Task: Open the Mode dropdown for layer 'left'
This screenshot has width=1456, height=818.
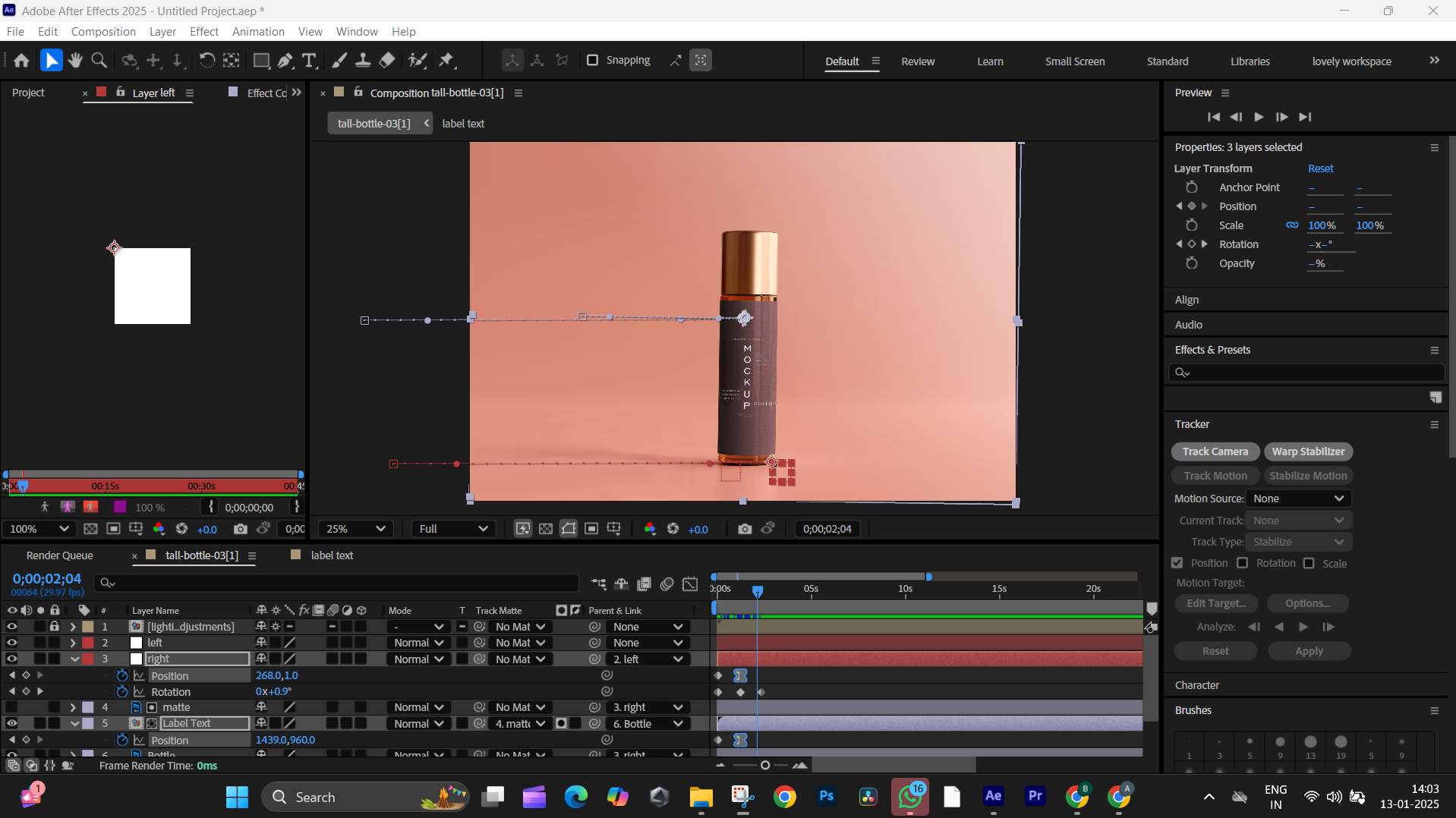Action: pos(418,643)
